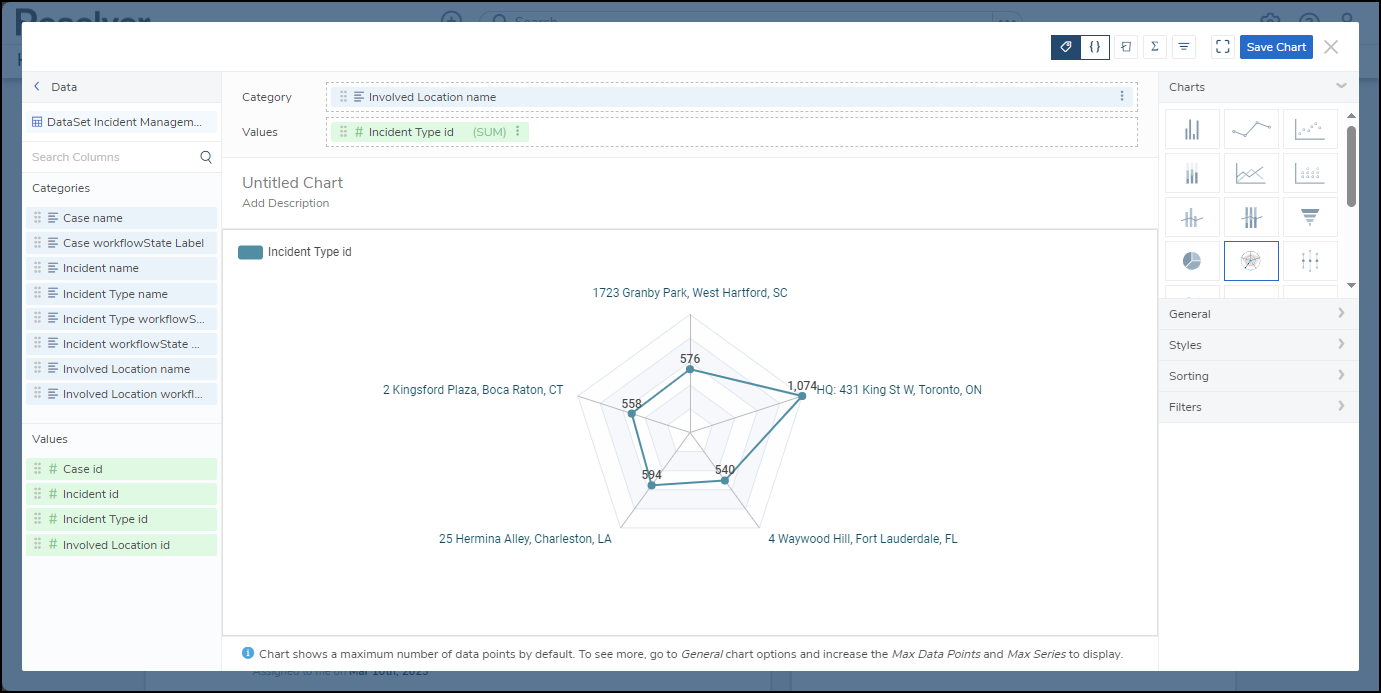Image resolution: width=1381 pixels, height=693 pixels.
Task: Go back using the Data chevron
Action: 37,87
